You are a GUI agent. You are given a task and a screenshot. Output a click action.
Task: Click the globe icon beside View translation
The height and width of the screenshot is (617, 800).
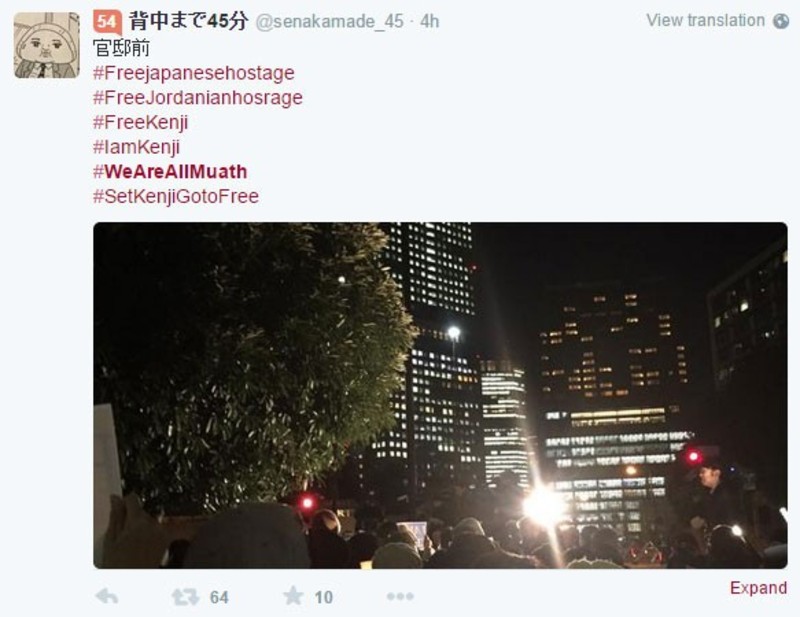pos(781,21)
